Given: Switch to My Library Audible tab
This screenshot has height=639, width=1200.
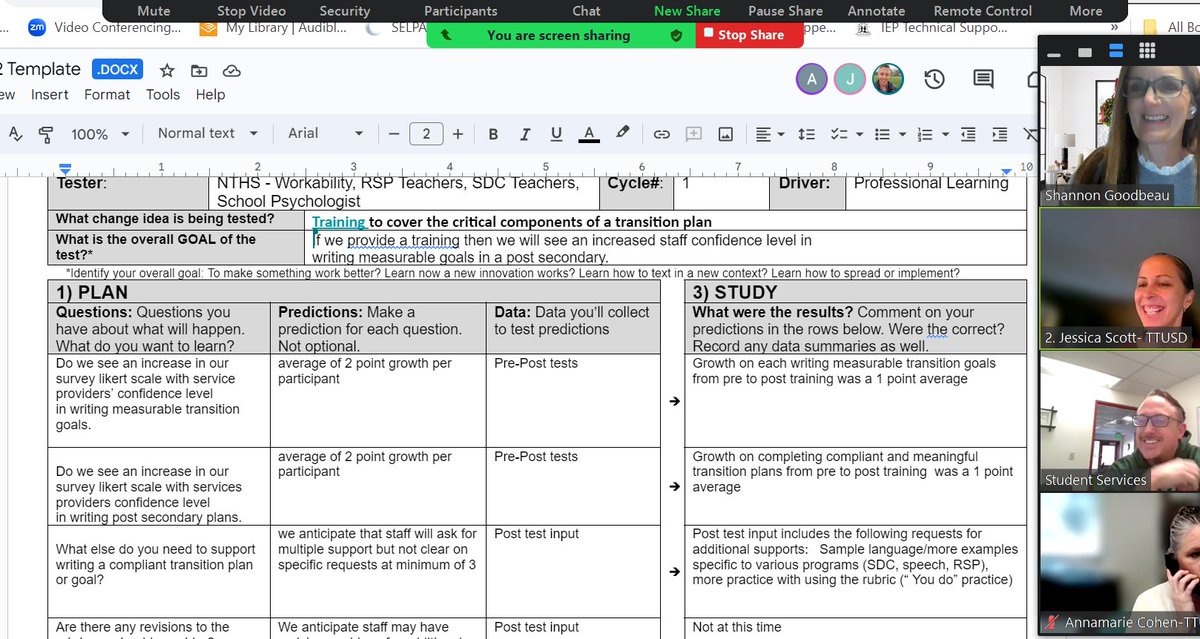Looking at the screenshot, I should click(x=273, y=28).
